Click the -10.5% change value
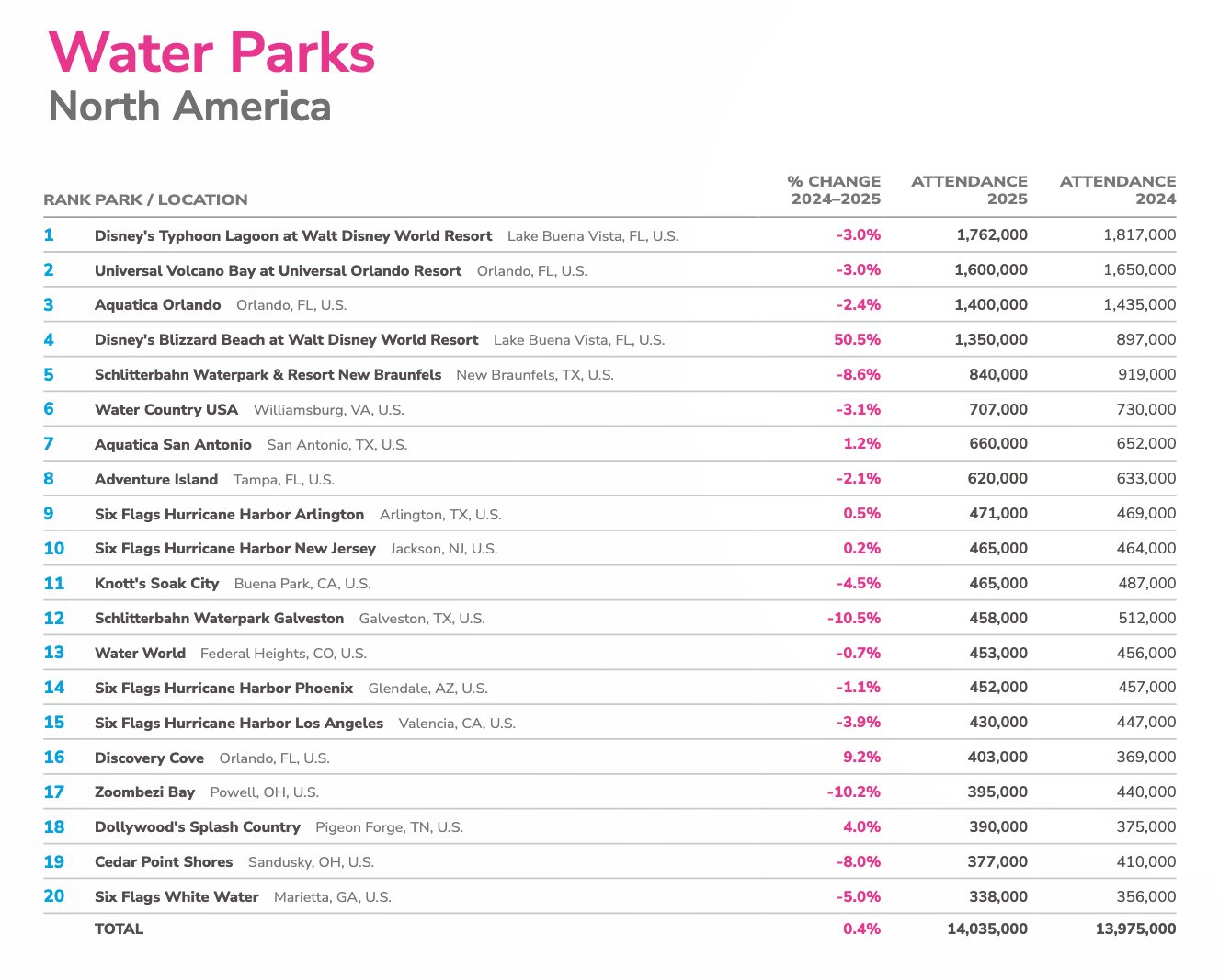 854,619
